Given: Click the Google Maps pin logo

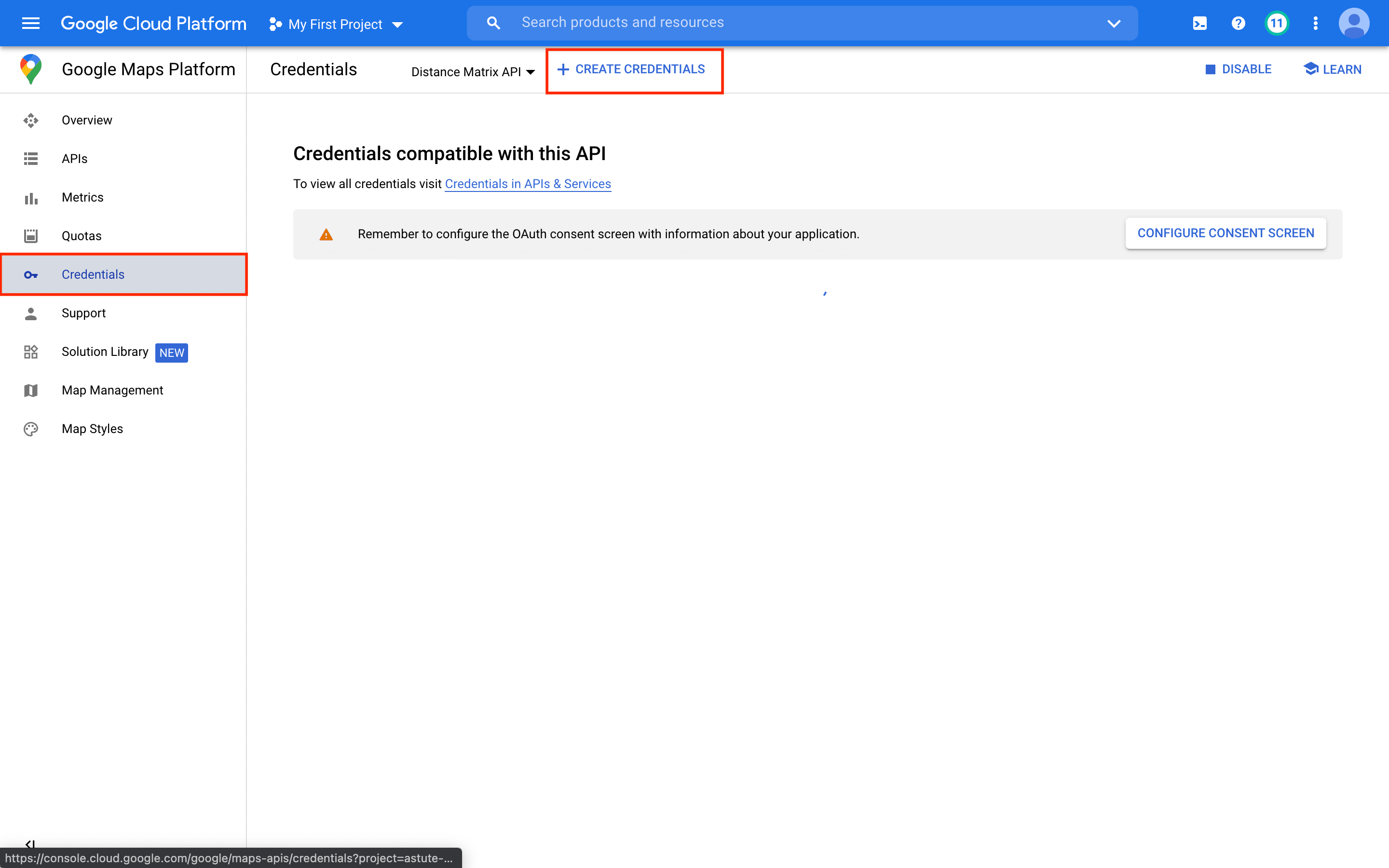Looking at the screenshot, I should 31,69.
